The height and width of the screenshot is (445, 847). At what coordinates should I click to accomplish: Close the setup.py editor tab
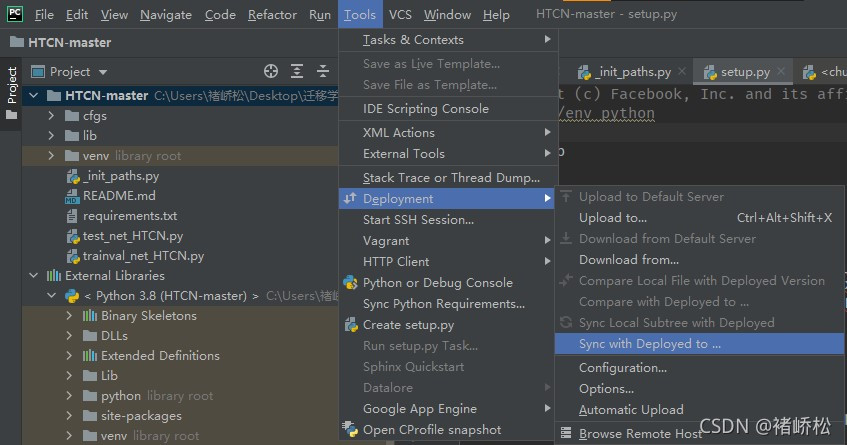point(781,71)
